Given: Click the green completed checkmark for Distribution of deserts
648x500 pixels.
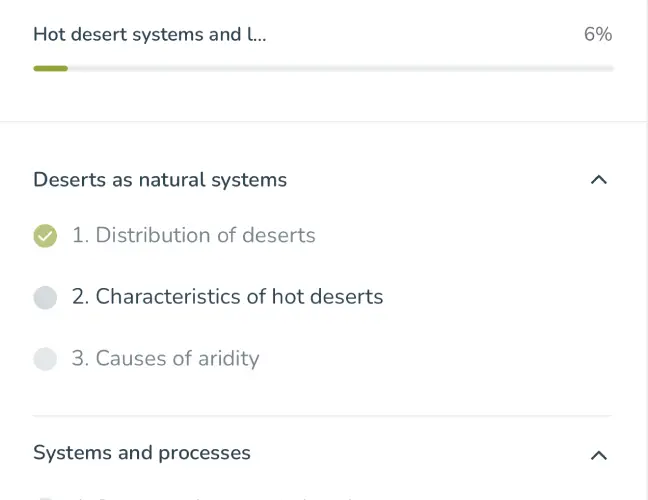Looking at the screenshot, I should (45, 236).
